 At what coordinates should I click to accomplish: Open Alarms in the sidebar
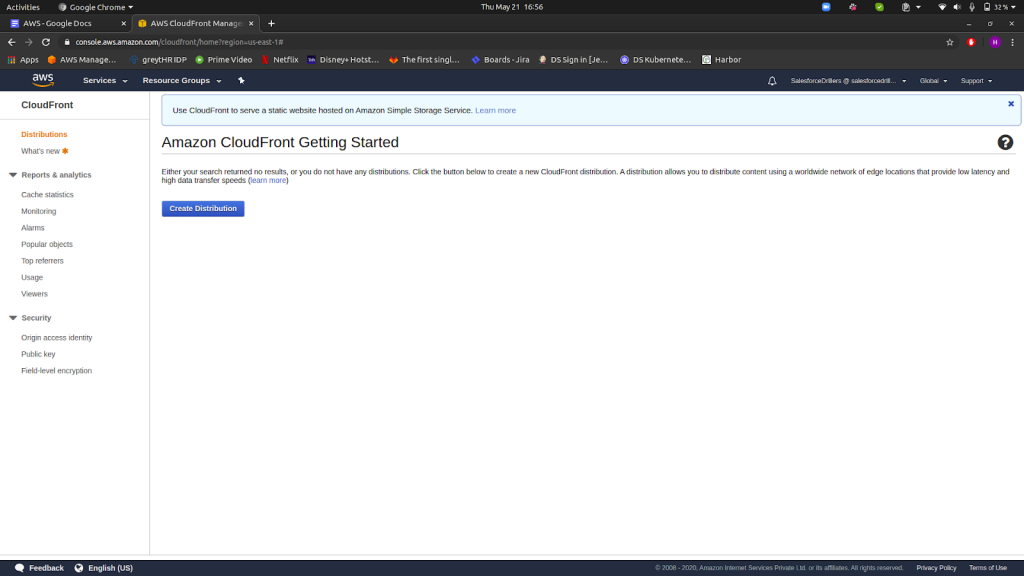click(x=33, y=228)
